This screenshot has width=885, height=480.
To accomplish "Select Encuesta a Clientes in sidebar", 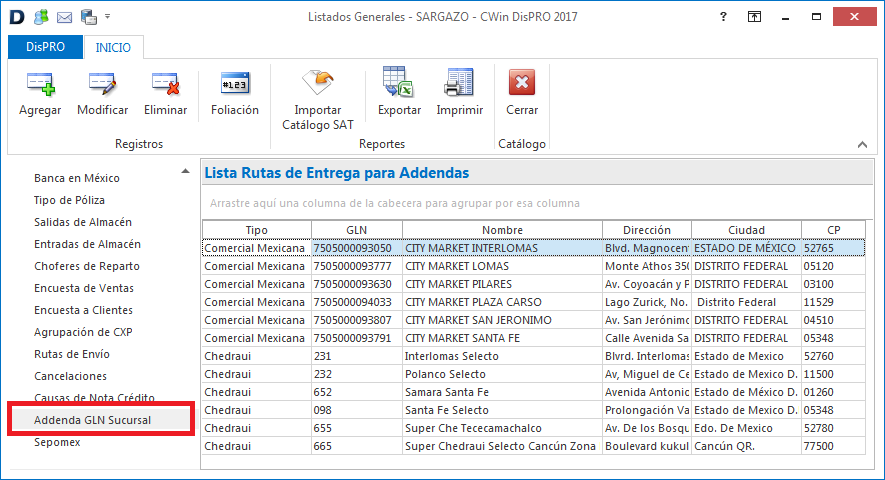I will (84, 310).
